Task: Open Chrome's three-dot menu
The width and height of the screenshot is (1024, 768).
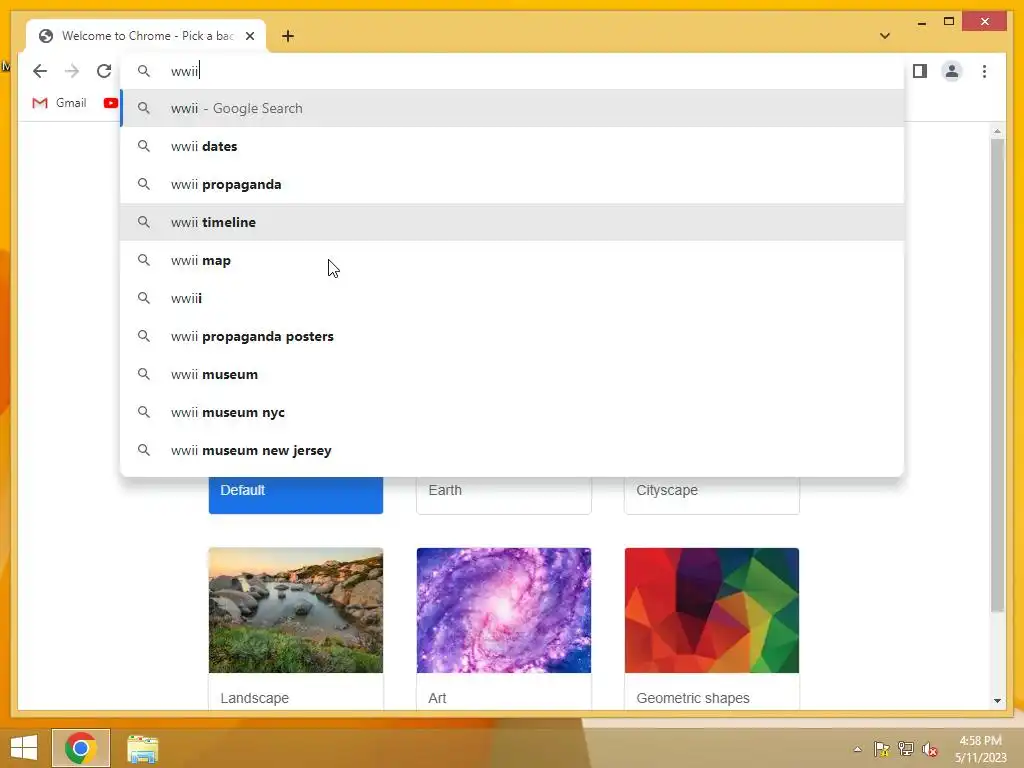Action: [984, 71]
